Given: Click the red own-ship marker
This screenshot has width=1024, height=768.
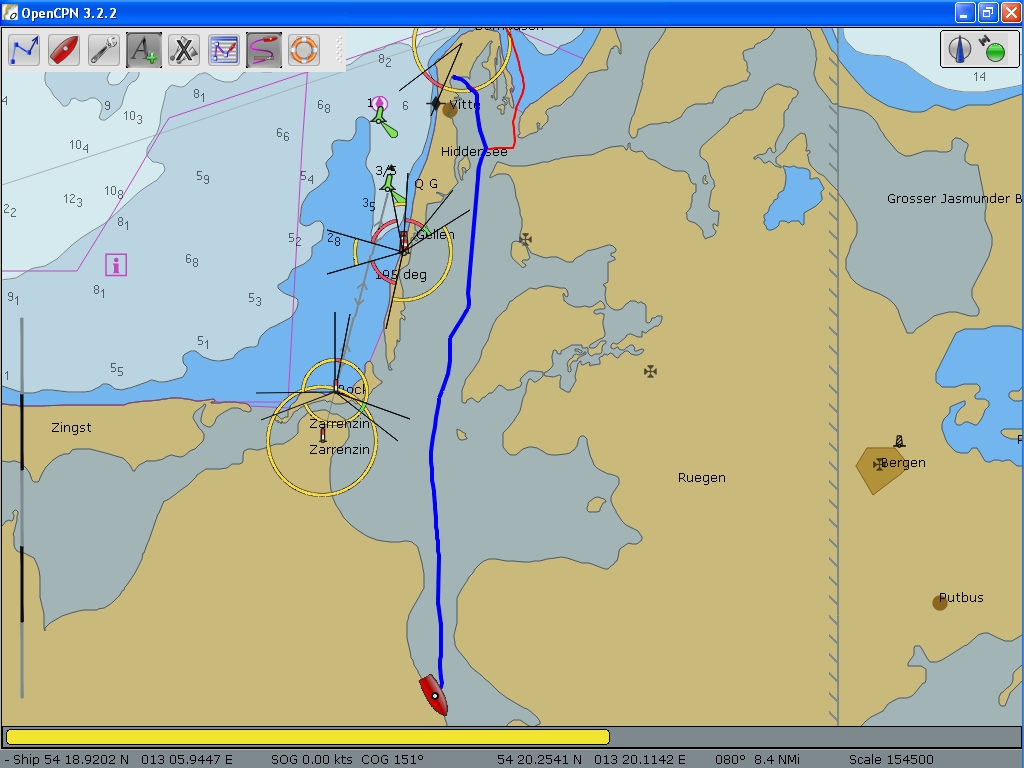Looking at the screenshot, I should pos(434,696).
